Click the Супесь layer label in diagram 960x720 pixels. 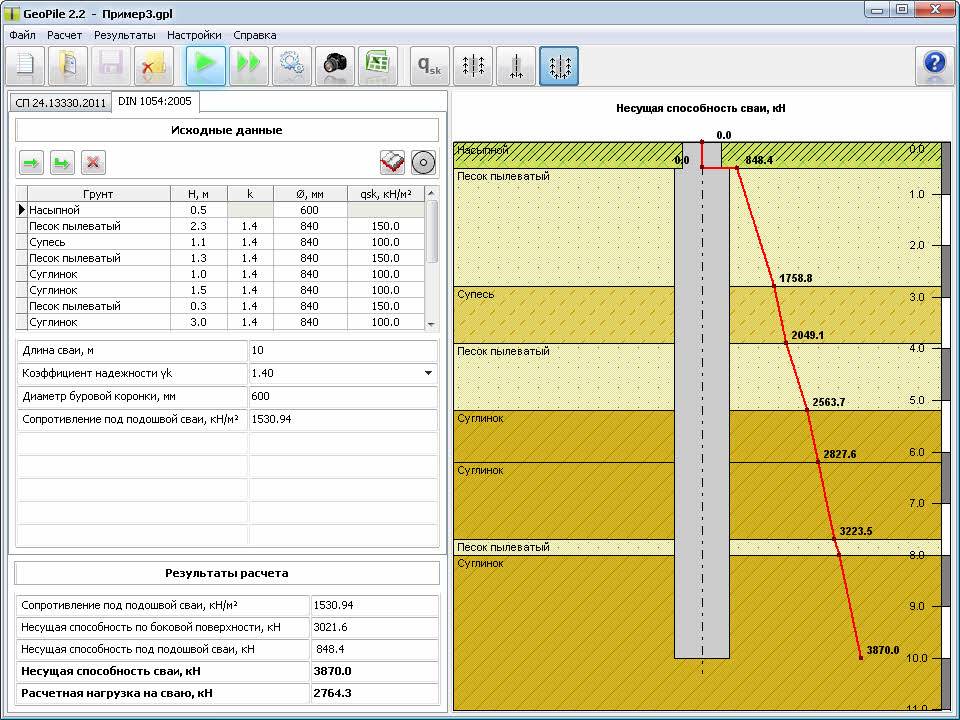coord(476,294)
